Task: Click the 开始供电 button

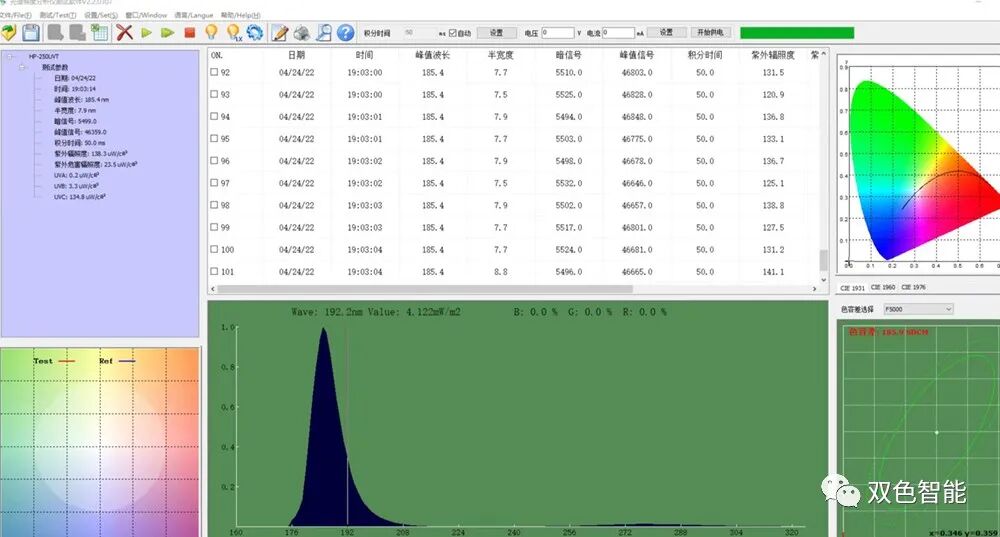Action: [710, 32]
